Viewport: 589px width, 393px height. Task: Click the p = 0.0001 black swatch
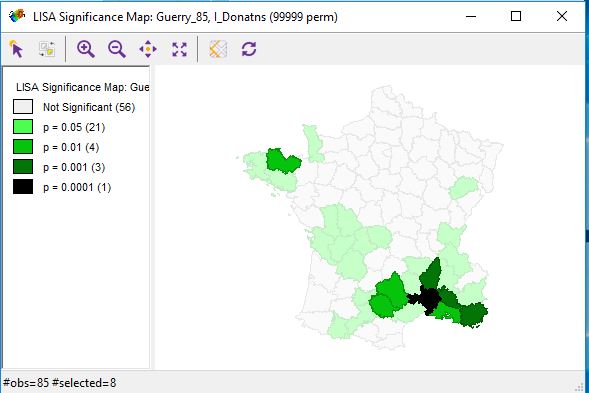(23, 187)
